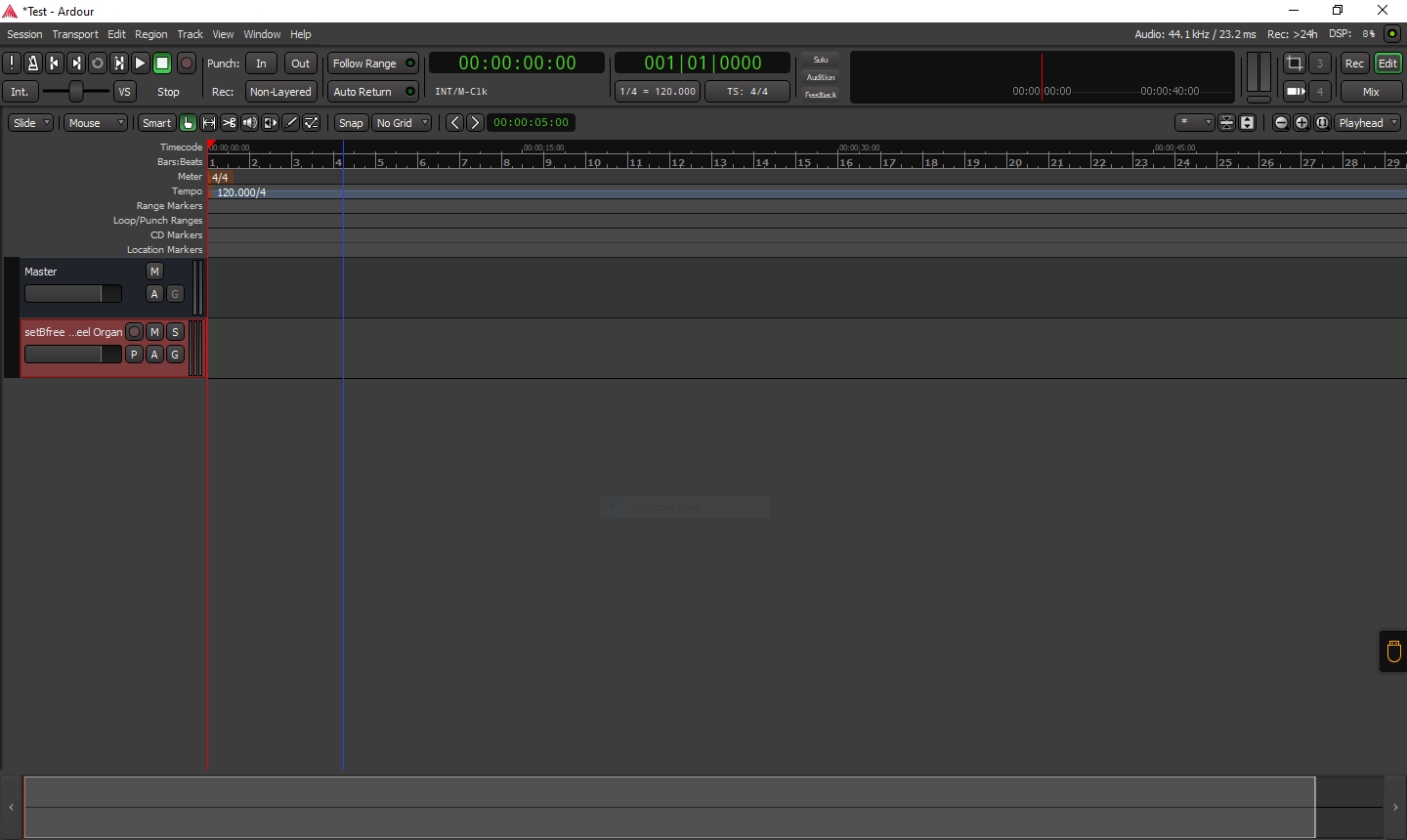
Task: Click the Edit page button
Action: [x=1387, y=63]
